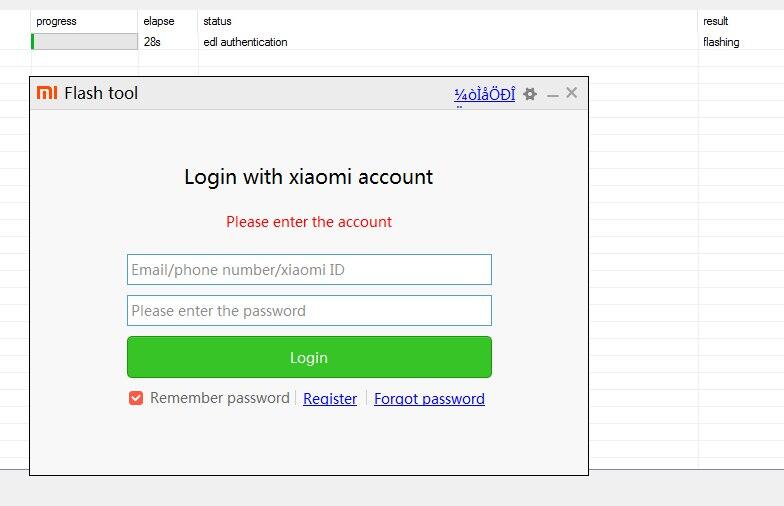Minimize the Flash tool login dialog
Image resolution: width=784 pixels, height=506 pixels.
click(x=552, y=94)
